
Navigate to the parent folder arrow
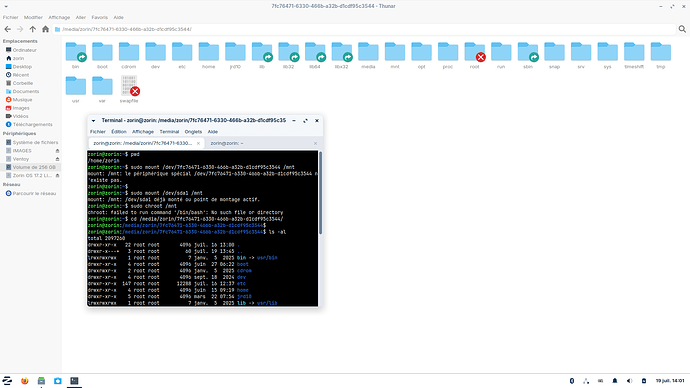33,29
